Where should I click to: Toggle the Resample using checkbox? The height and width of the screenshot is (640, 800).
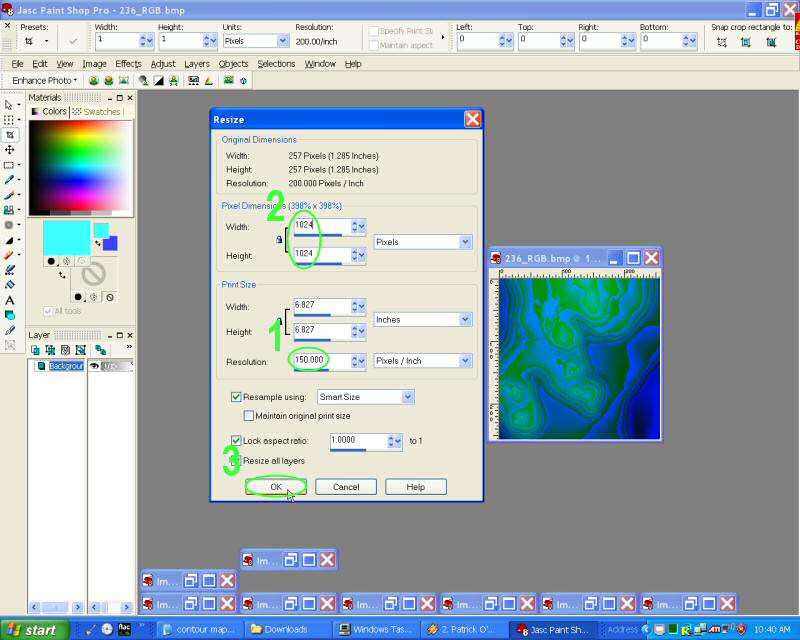[236, 397]
